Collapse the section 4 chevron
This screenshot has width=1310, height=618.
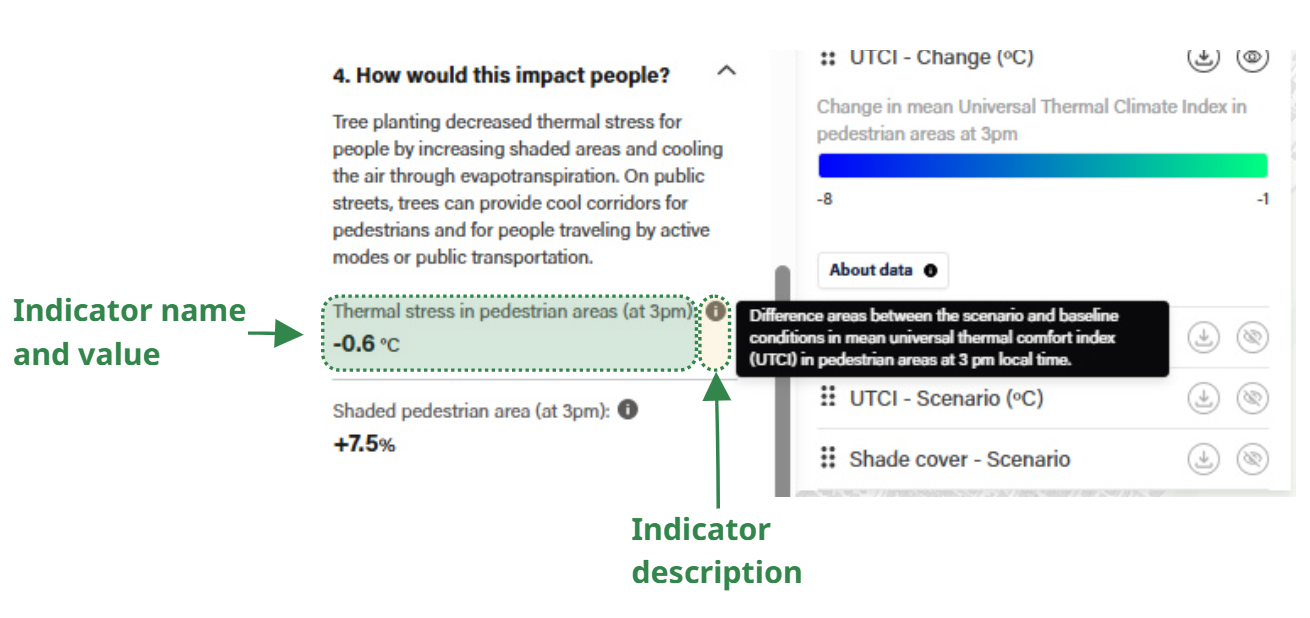click(727, 71)
